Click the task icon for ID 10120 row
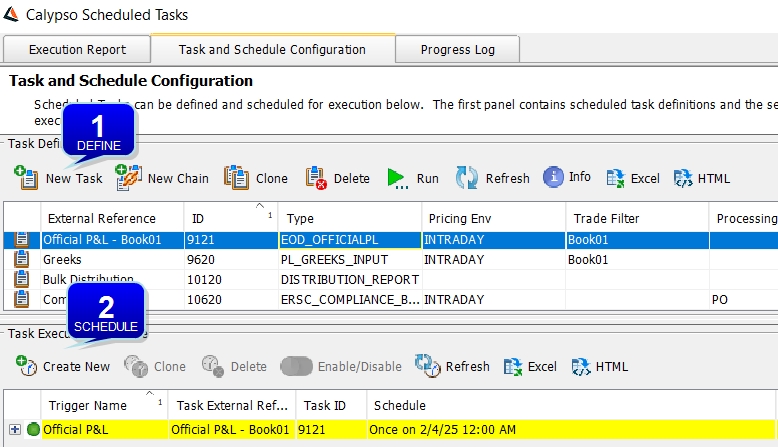Viewport: 778px width, 447px height. coord(21,279)
